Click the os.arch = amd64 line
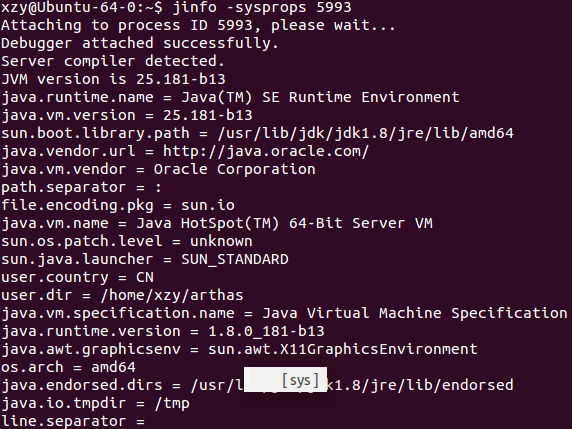 pyautogui.click(x=68, y=367)
